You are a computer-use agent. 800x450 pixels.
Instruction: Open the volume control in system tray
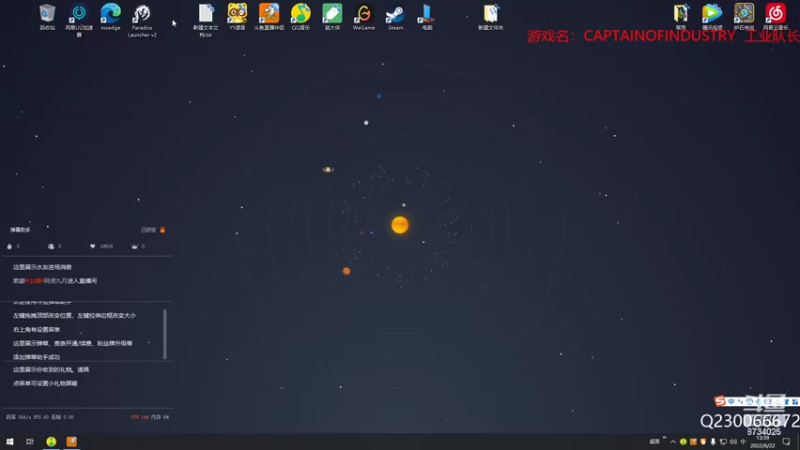click(733, 442)
